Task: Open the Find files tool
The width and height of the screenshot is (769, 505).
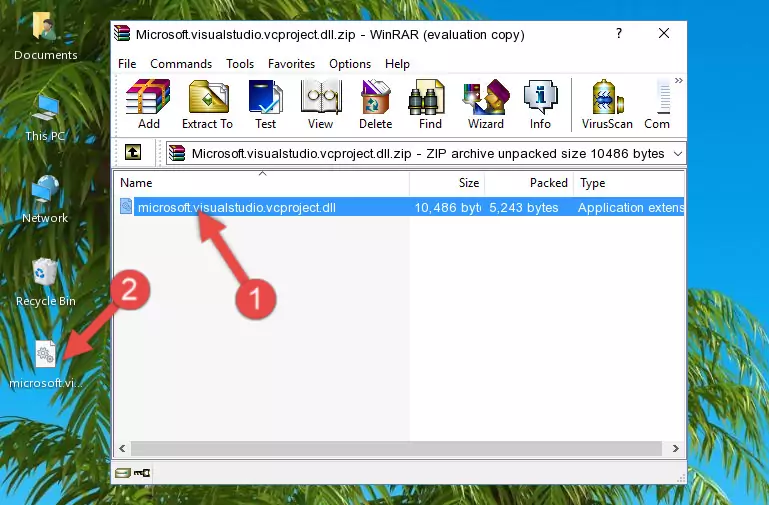Action: pyautogui.click(x=430, y=104)
